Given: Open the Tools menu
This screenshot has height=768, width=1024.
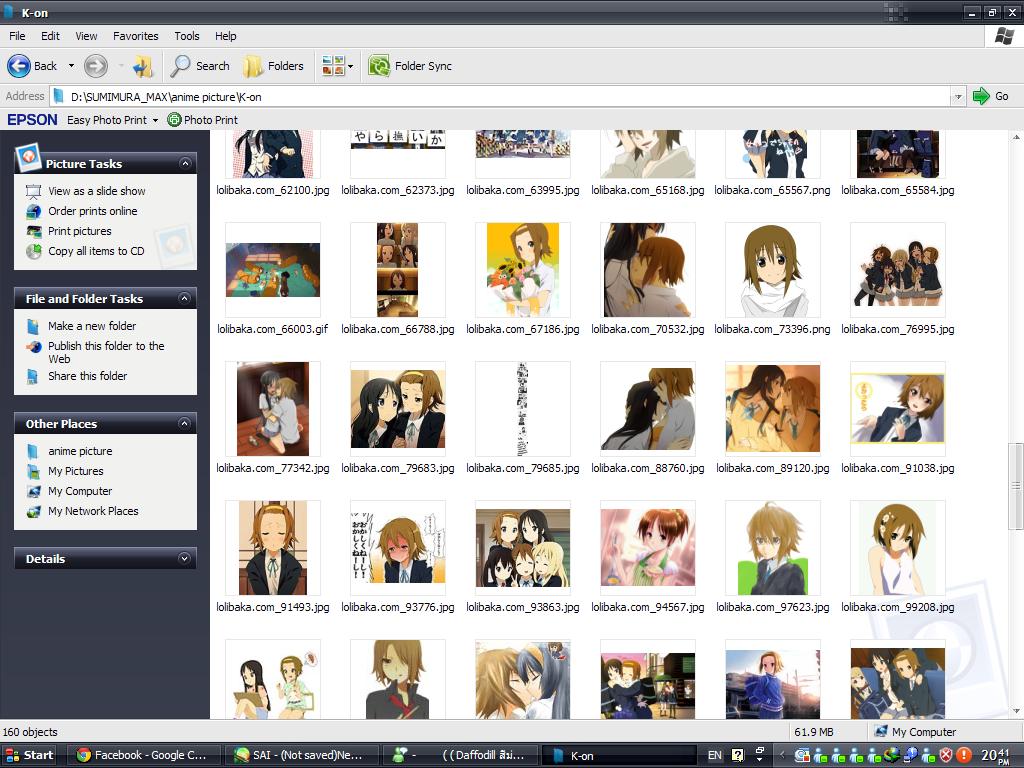Looking at the screenshot, I should [187, 36].
